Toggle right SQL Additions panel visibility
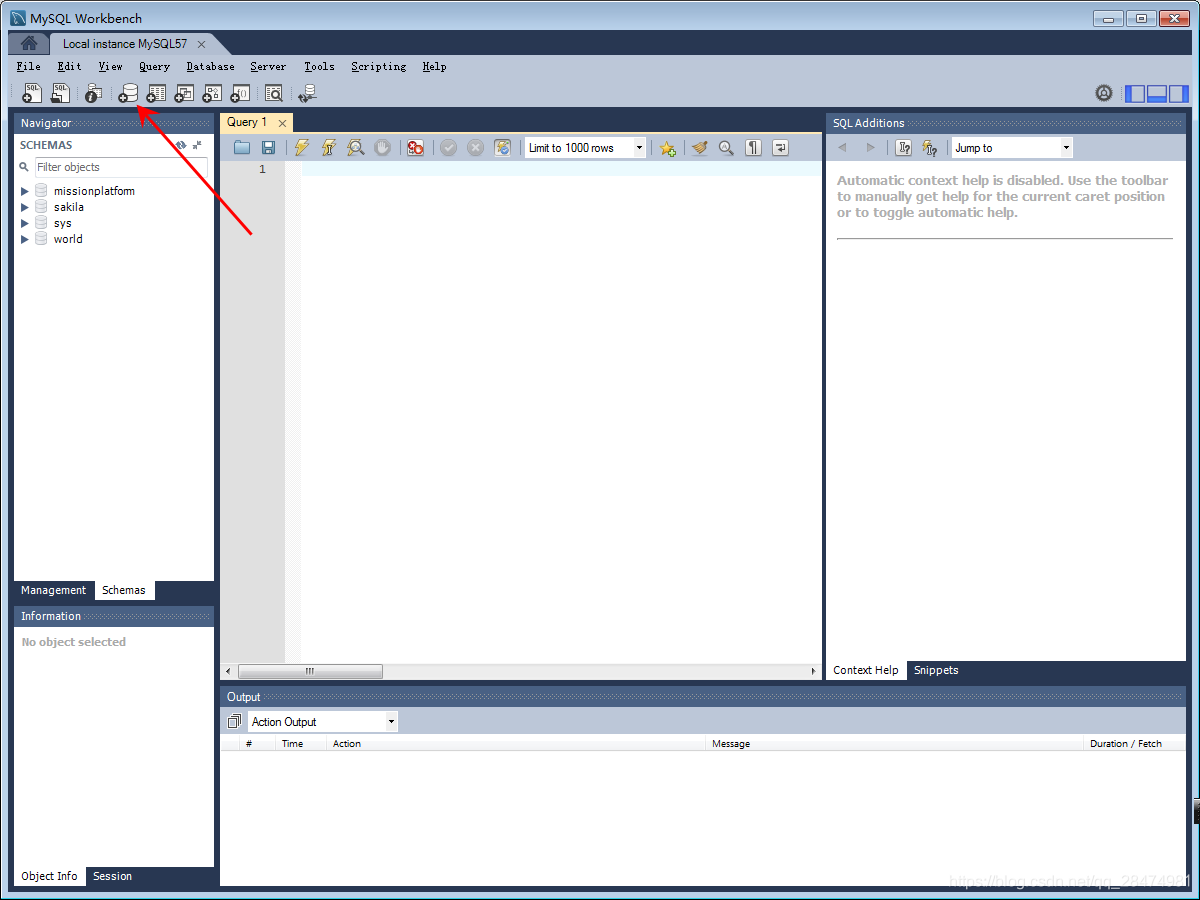This screenshot has height=900, width=1200. point(1179,93)
